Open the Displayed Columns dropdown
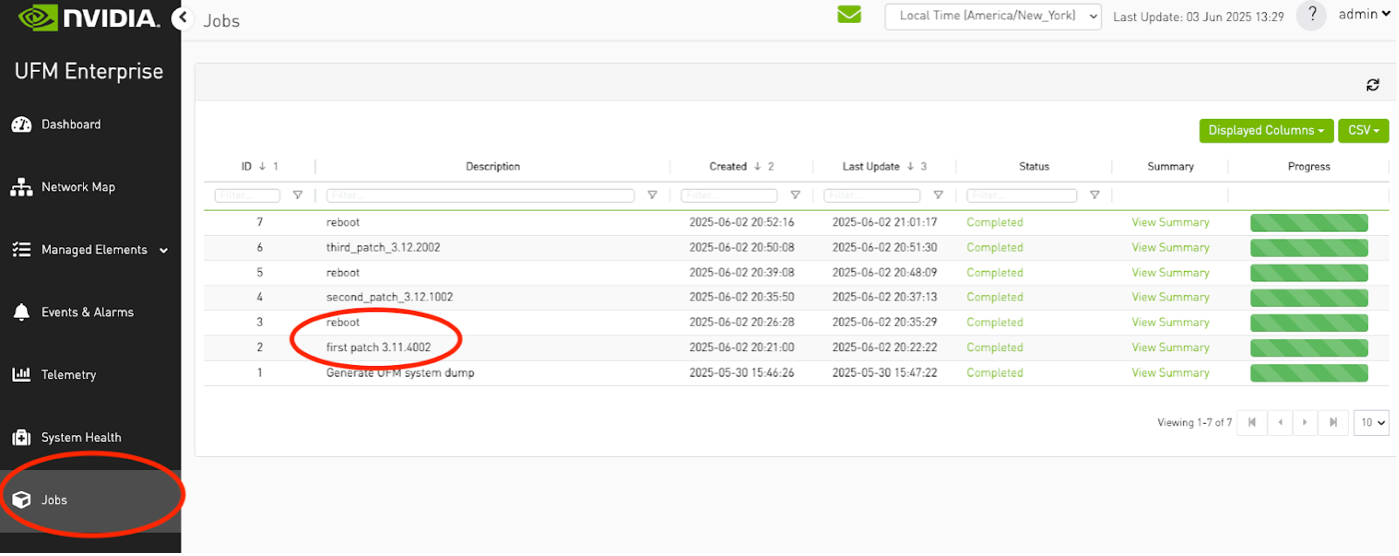The image size is (1399, 556). coord(1266,131)
